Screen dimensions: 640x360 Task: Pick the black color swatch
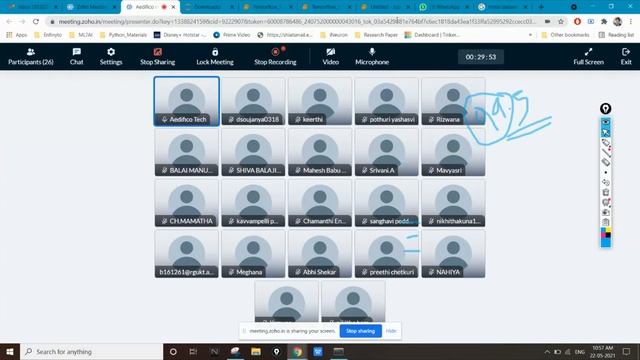point(609,235)
